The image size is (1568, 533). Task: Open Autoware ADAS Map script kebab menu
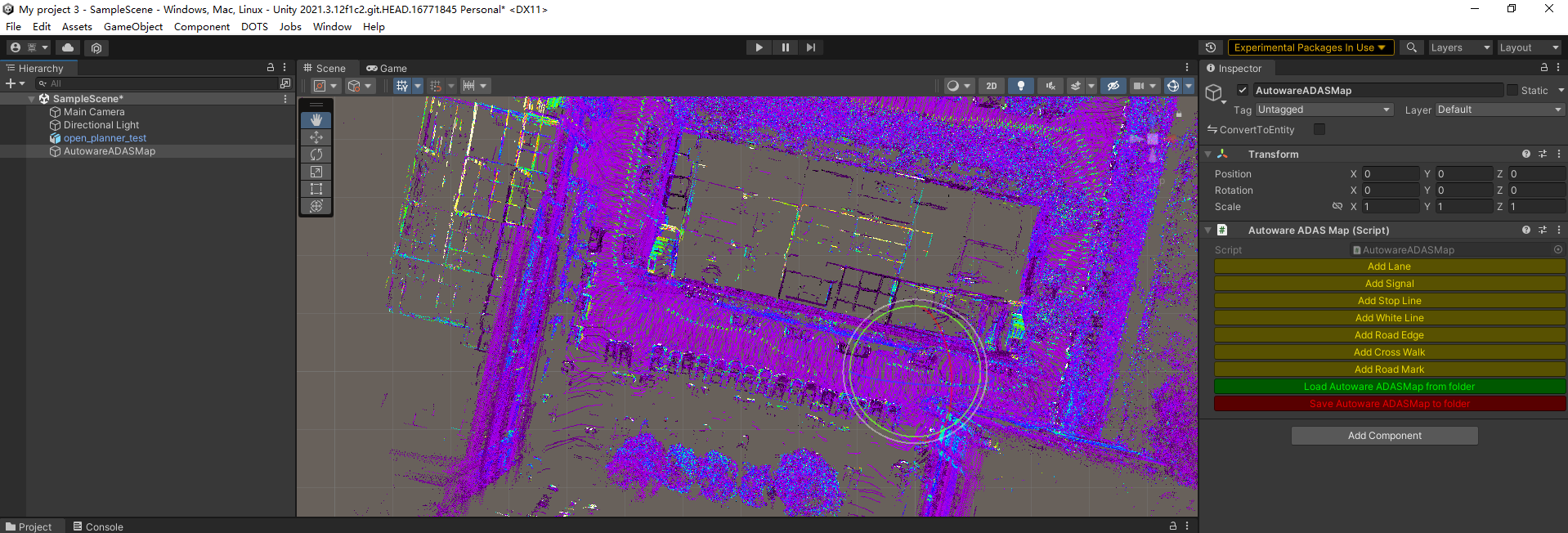pyautogui.click(x=1559, y=231)
